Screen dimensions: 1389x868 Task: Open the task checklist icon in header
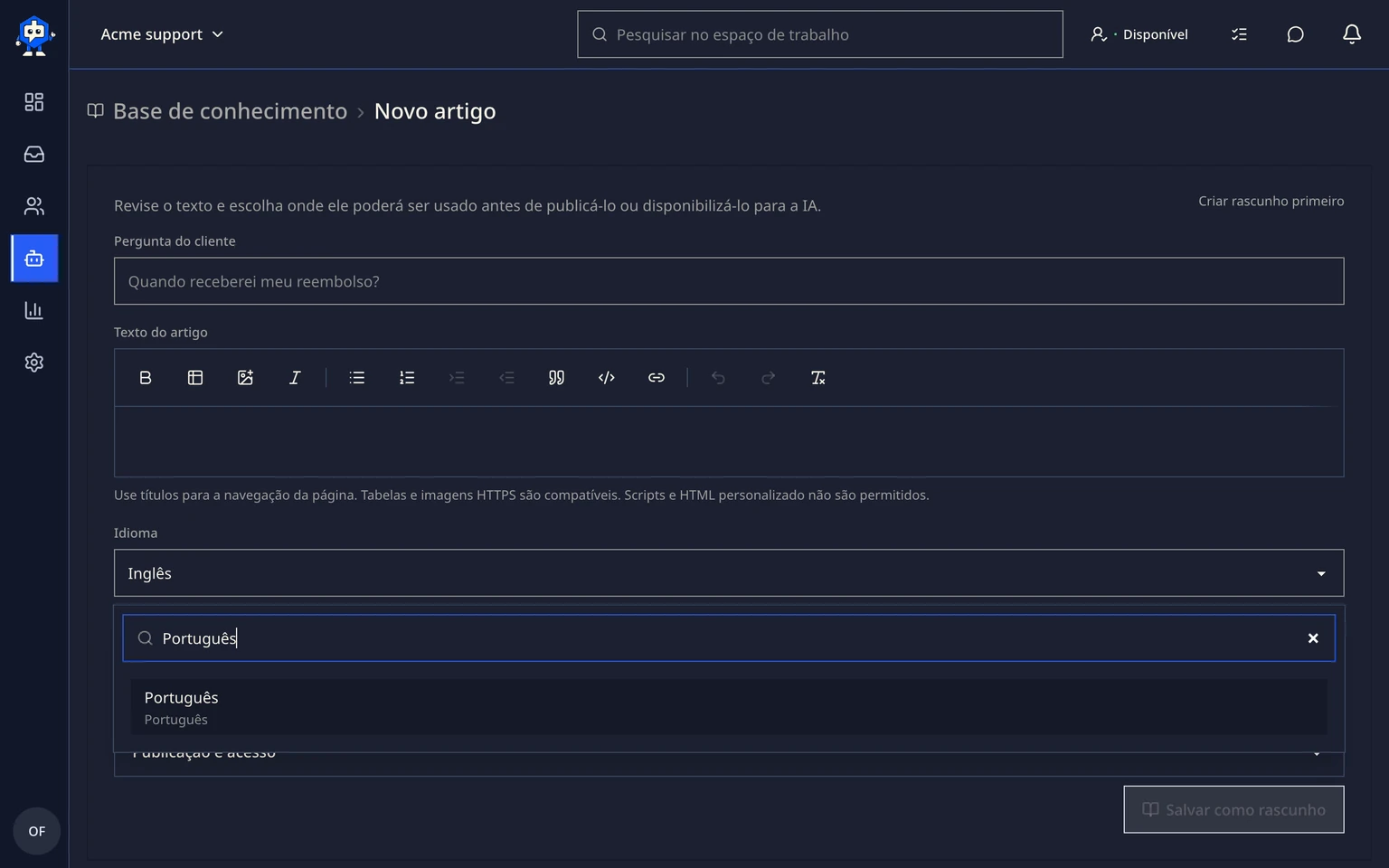tap(1239, 34)
